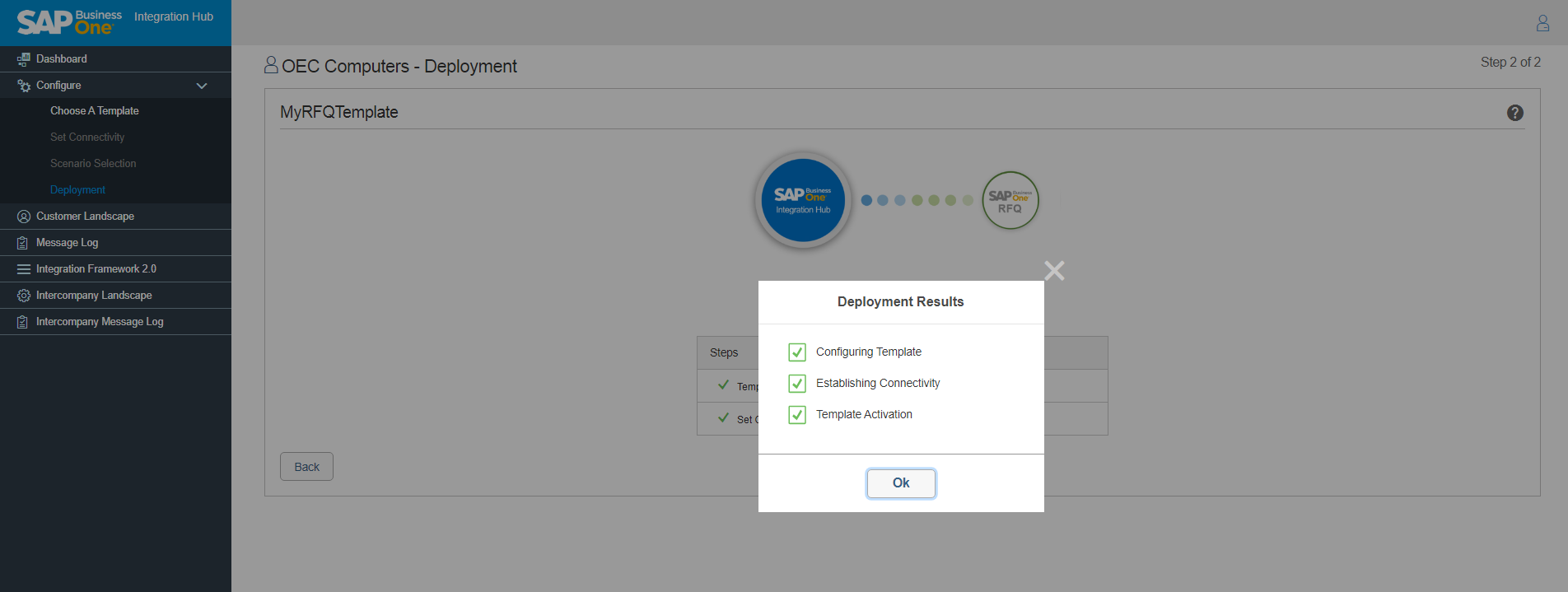The height and width of the screenshot is (592, 1568).
Task: Click the SAP Business One RFQ circle icon
Action: (x=1010, y=200)
